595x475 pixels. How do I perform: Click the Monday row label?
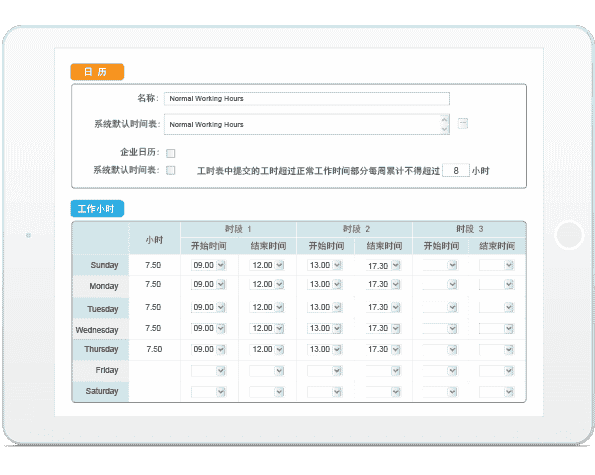tap(104, 286)
